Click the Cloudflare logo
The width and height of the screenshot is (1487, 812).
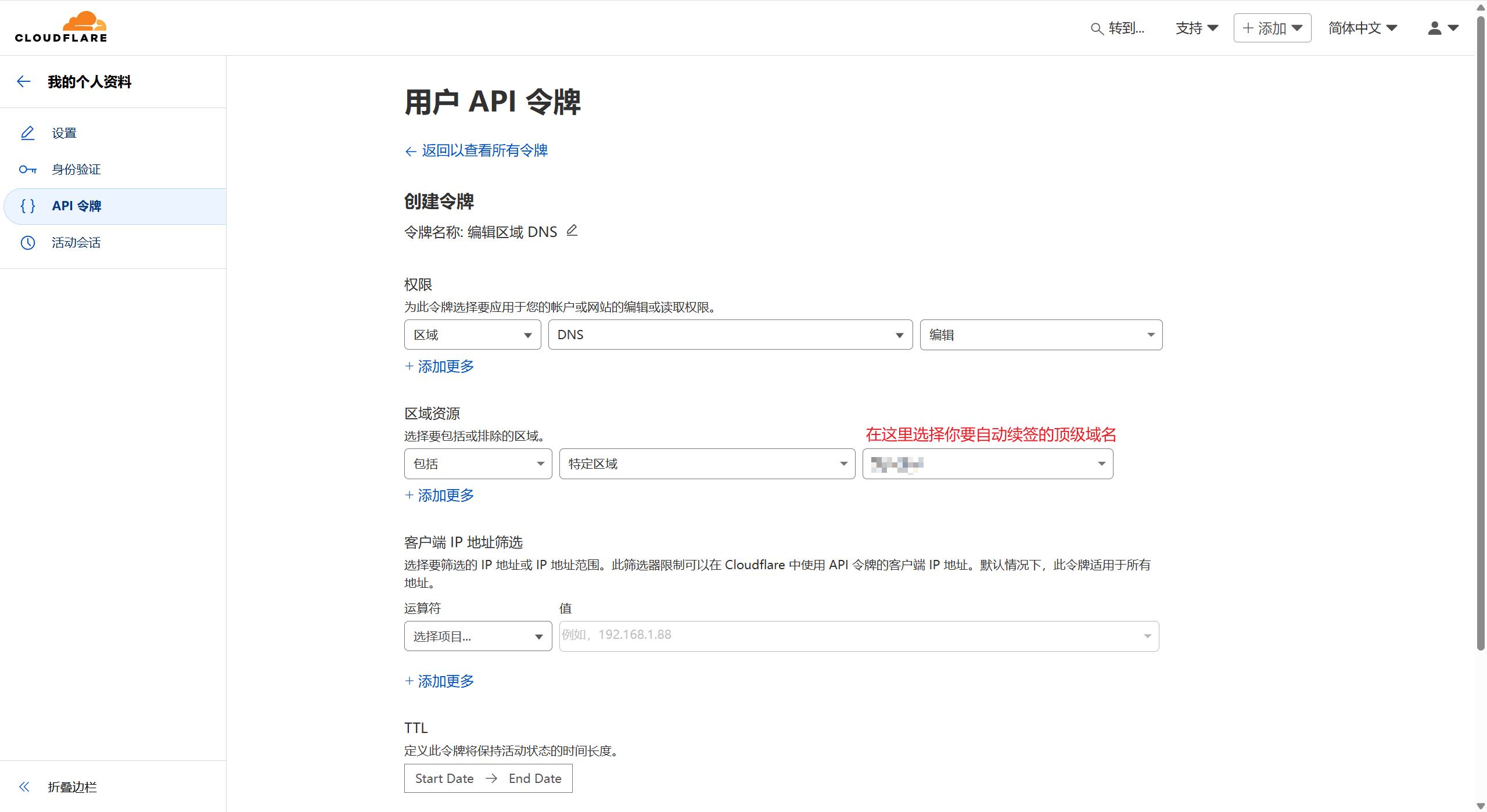61,27
